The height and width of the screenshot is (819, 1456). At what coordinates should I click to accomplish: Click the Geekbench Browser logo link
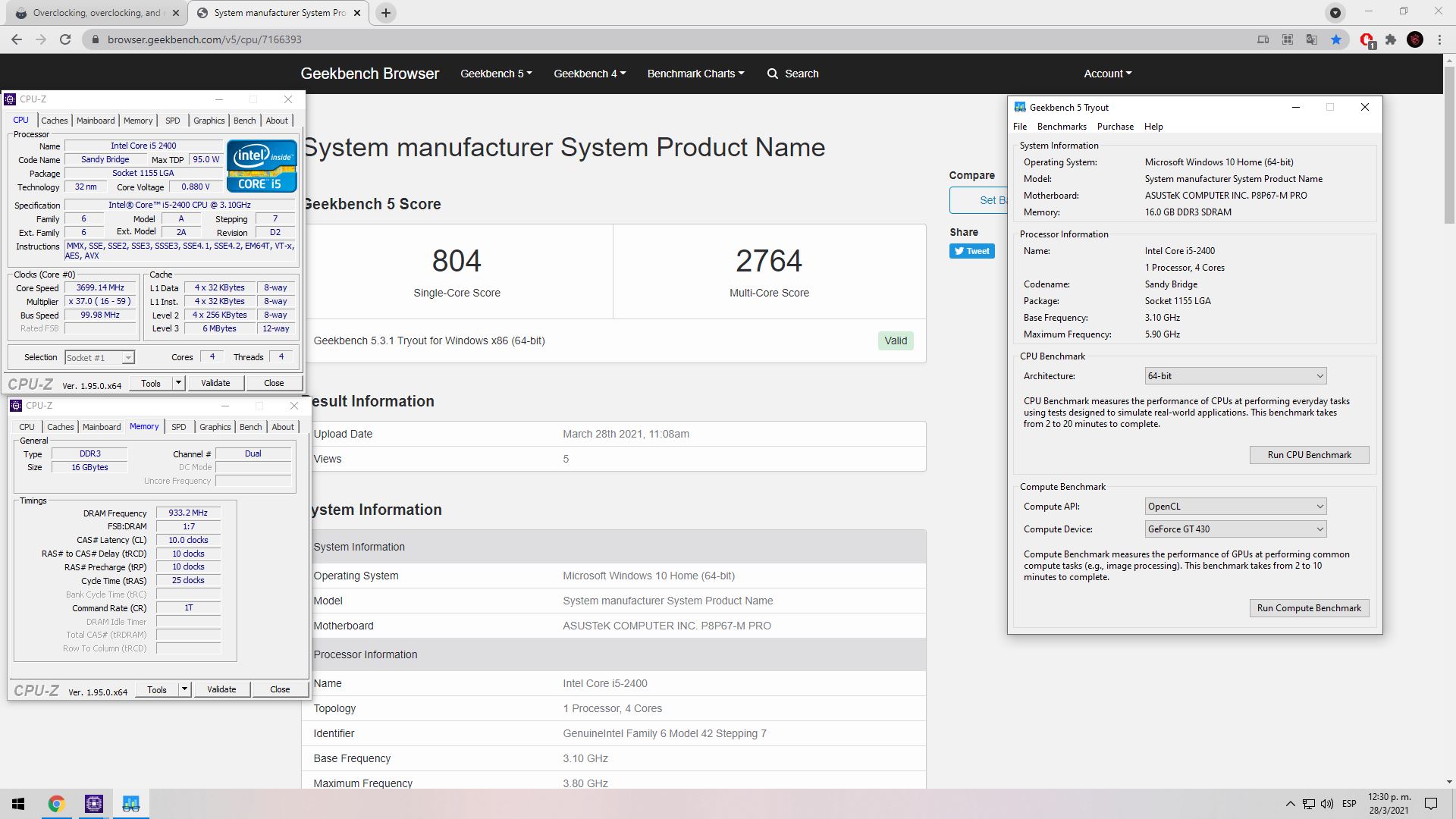369,74
